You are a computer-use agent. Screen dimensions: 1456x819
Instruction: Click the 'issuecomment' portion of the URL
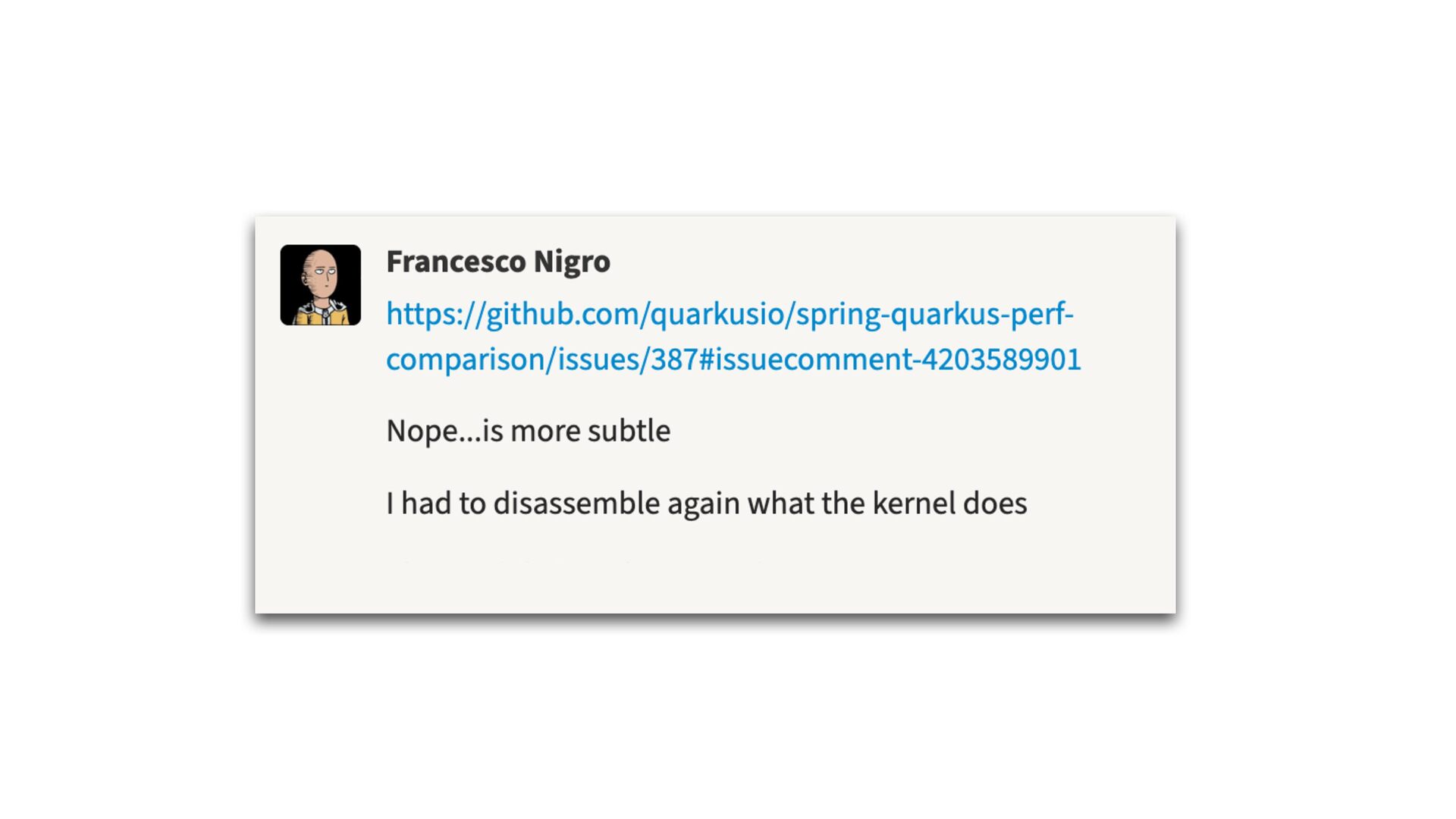(813, 359)
